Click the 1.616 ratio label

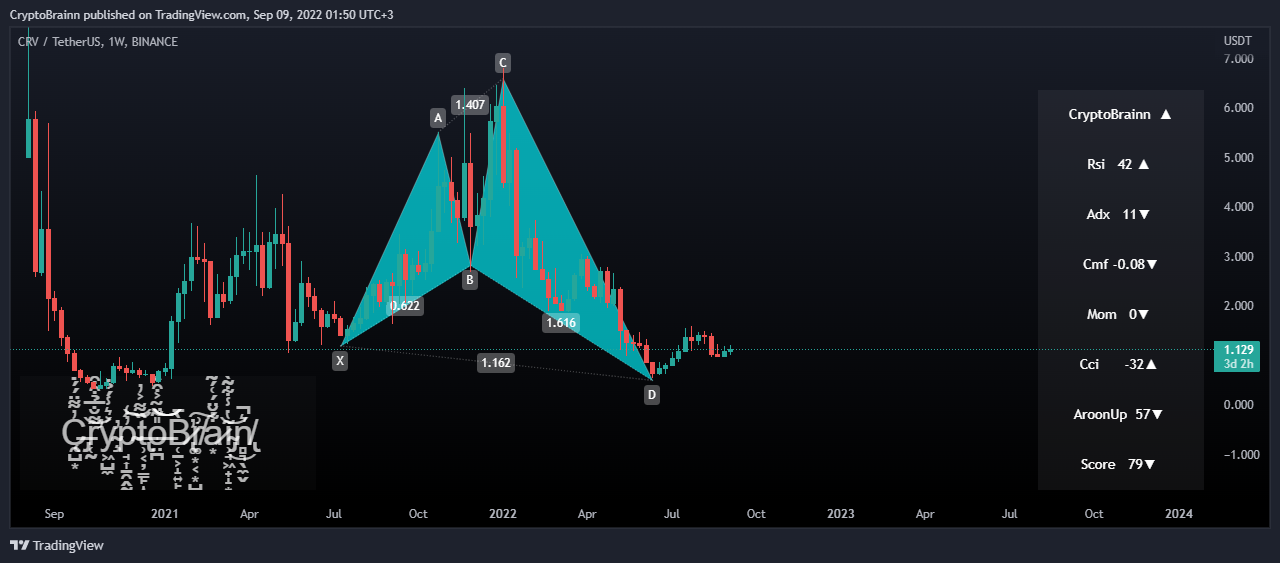click(560, 322)
